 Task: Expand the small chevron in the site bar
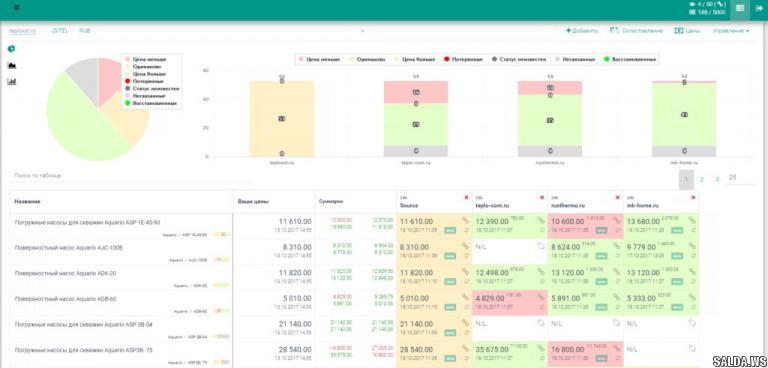tap(362, 31)
